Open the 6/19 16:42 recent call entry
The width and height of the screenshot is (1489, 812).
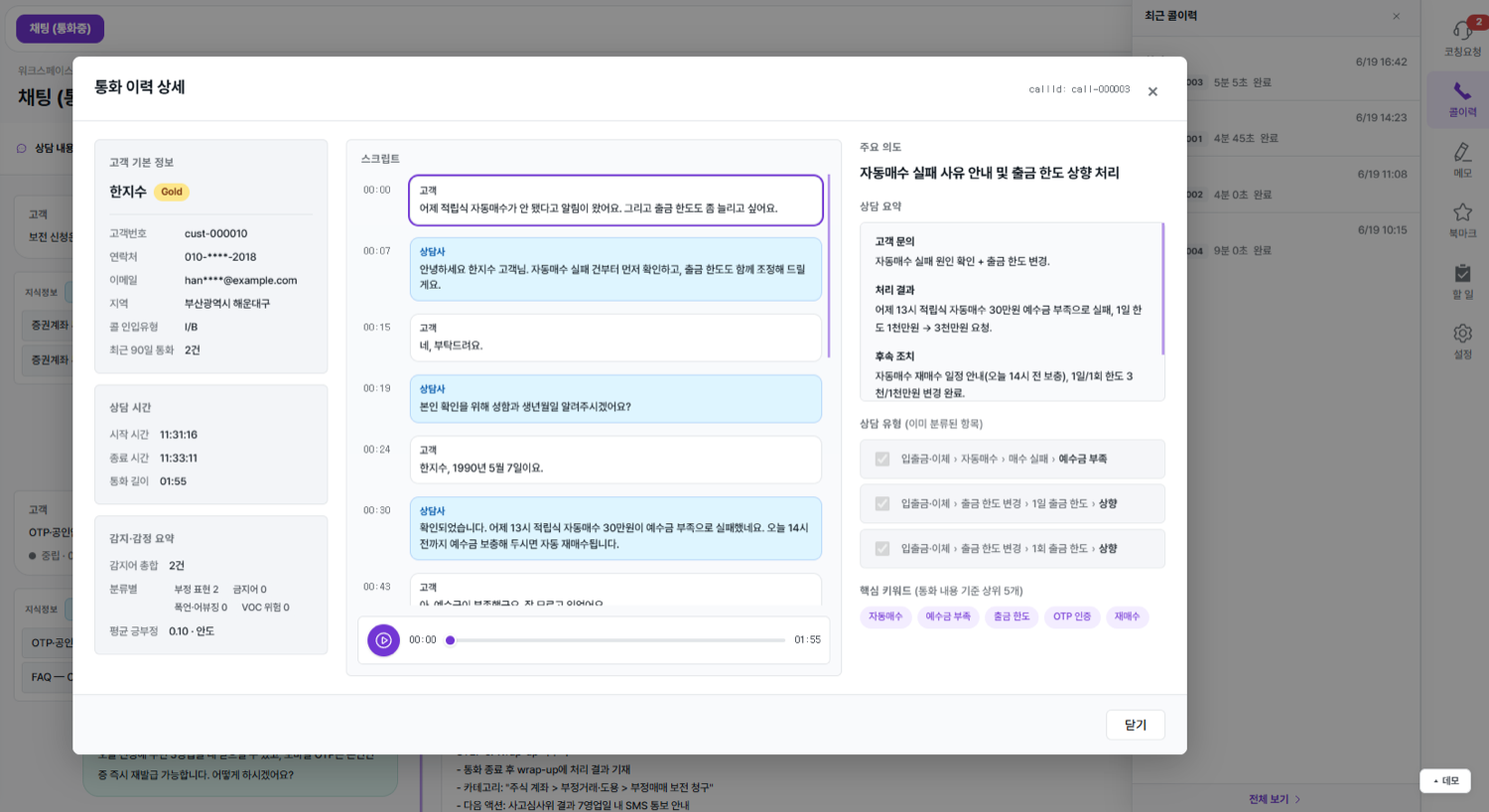(x=1277, y=71)
